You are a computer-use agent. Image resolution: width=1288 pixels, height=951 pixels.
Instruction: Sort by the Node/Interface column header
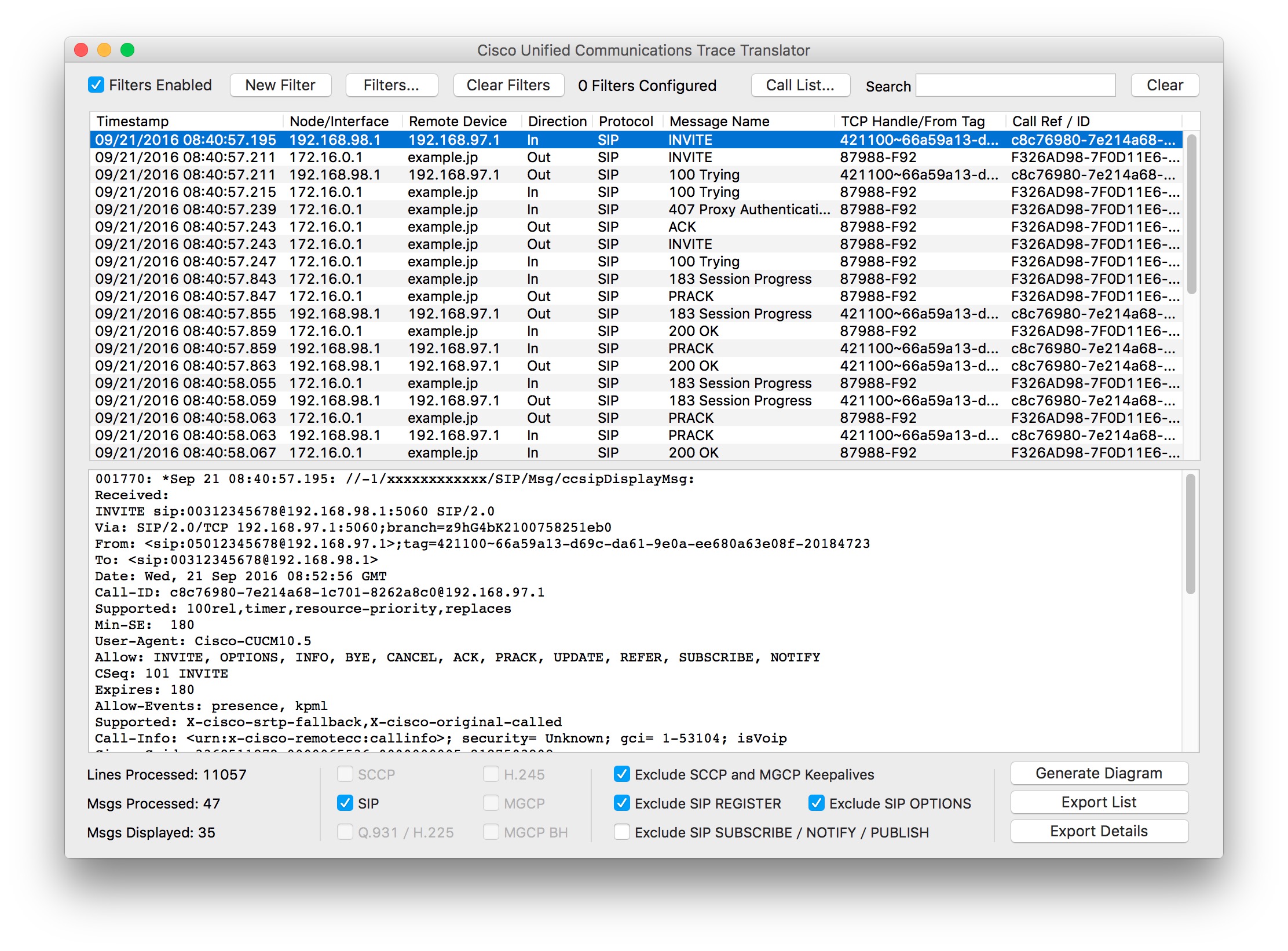pos(342,121)
